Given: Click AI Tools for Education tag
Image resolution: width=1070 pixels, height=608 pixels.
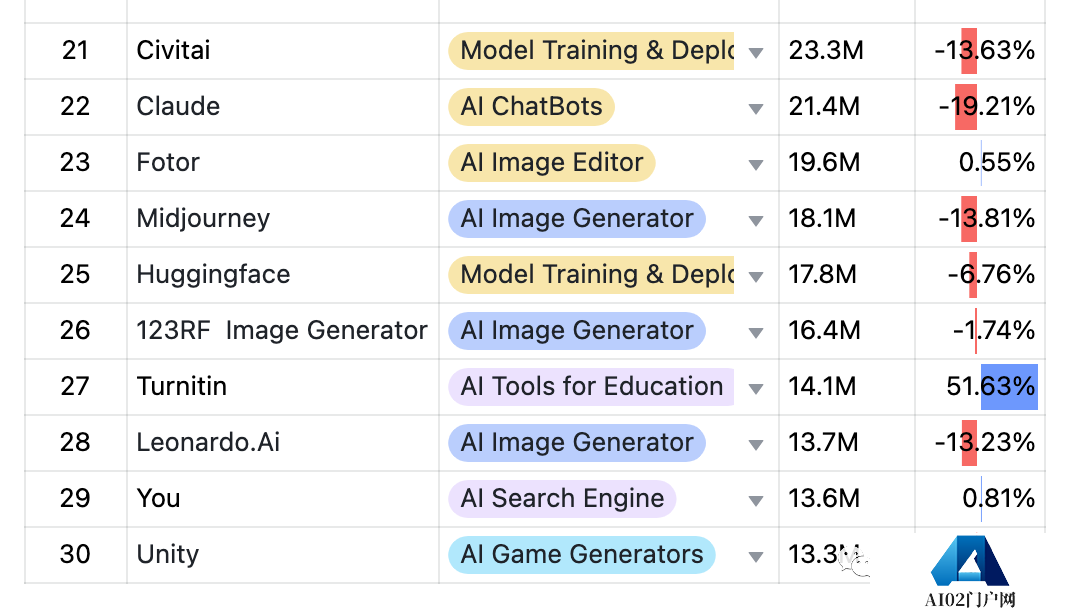Looking at the screenshot, I should 591,387.
